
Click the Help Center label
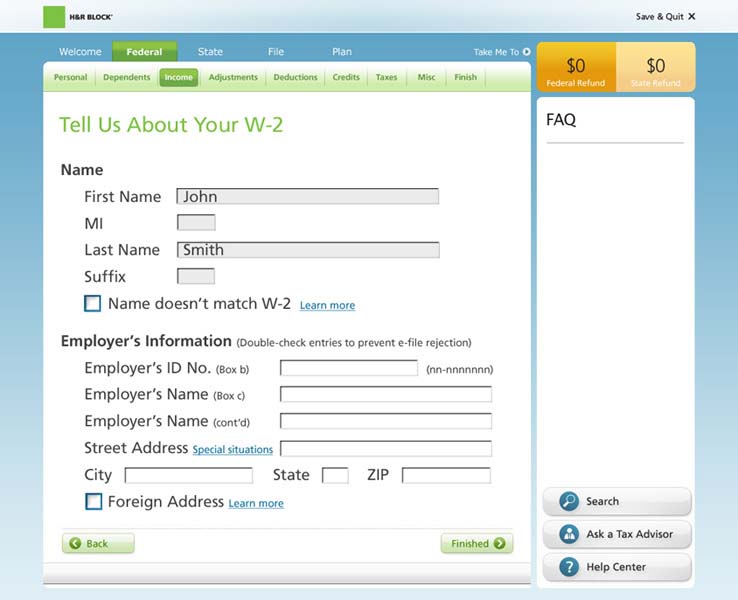[x=616, y=567]
